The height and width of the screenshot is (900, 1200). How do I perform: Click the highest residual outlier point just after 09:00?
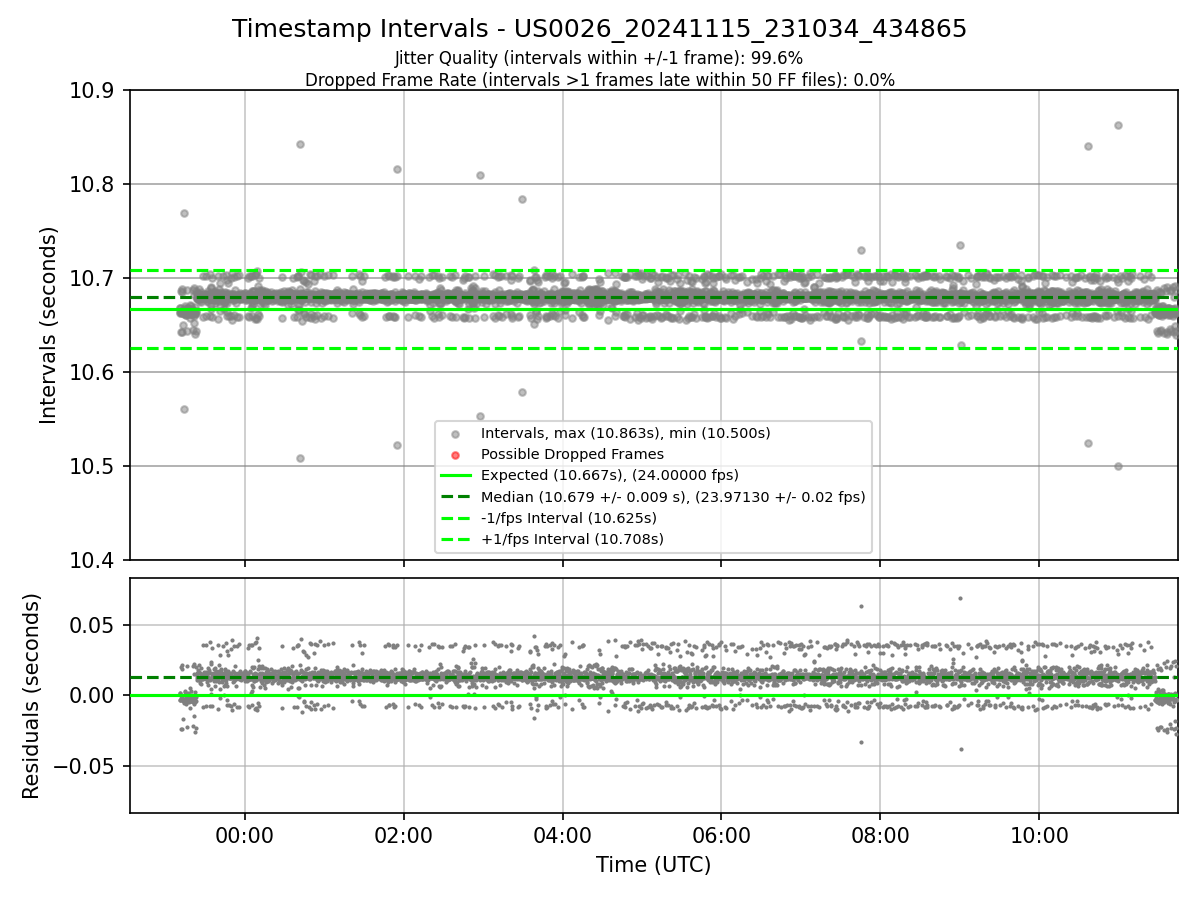(960, 599)
